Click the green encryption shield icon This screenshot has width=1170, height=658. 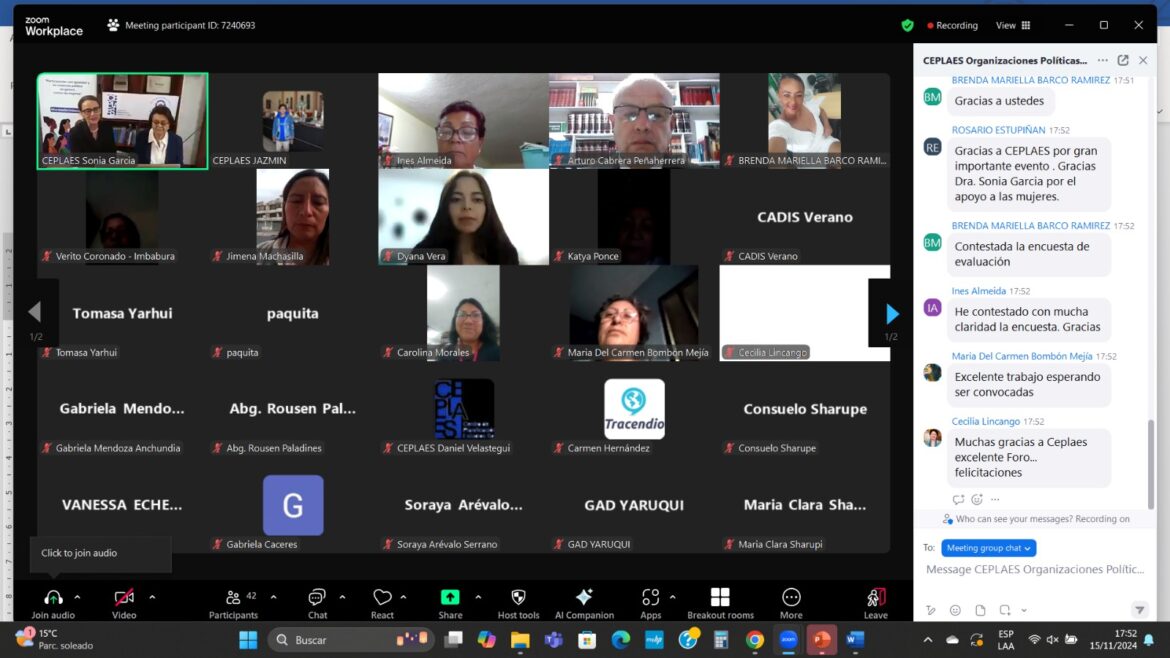(907, 25)
